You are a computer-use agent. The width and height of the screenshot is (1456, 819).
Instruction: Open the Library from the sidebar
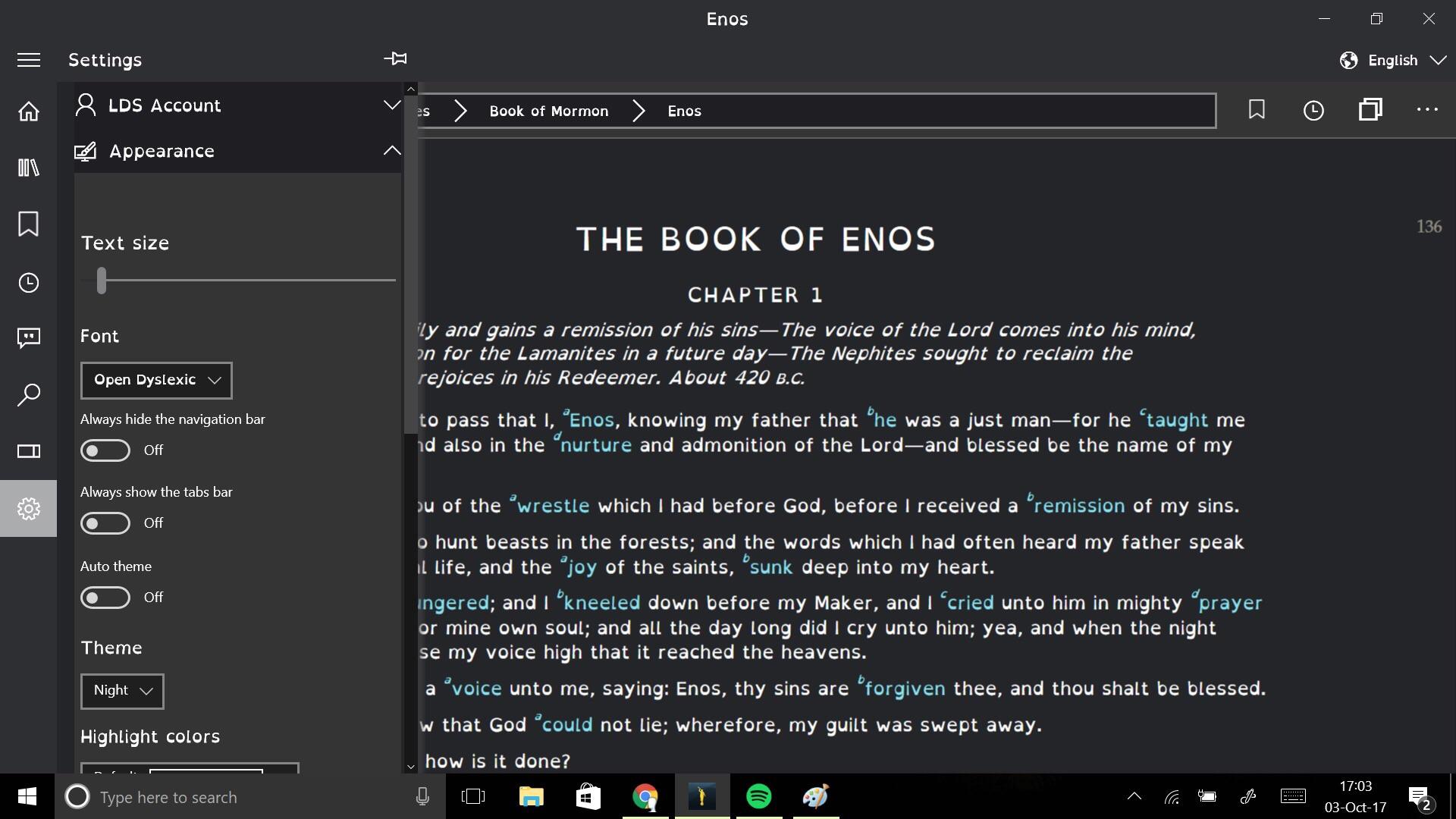tap(29, 168)
